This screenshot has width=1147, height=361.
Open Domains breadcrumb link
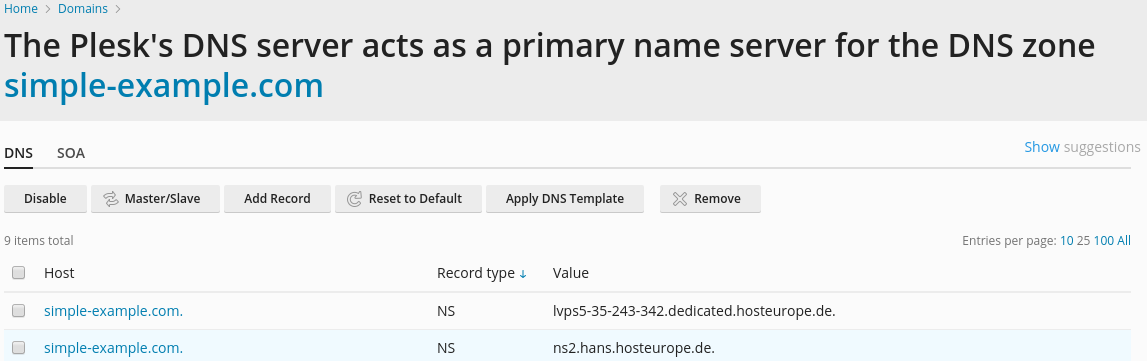click(x=83, y=9)
